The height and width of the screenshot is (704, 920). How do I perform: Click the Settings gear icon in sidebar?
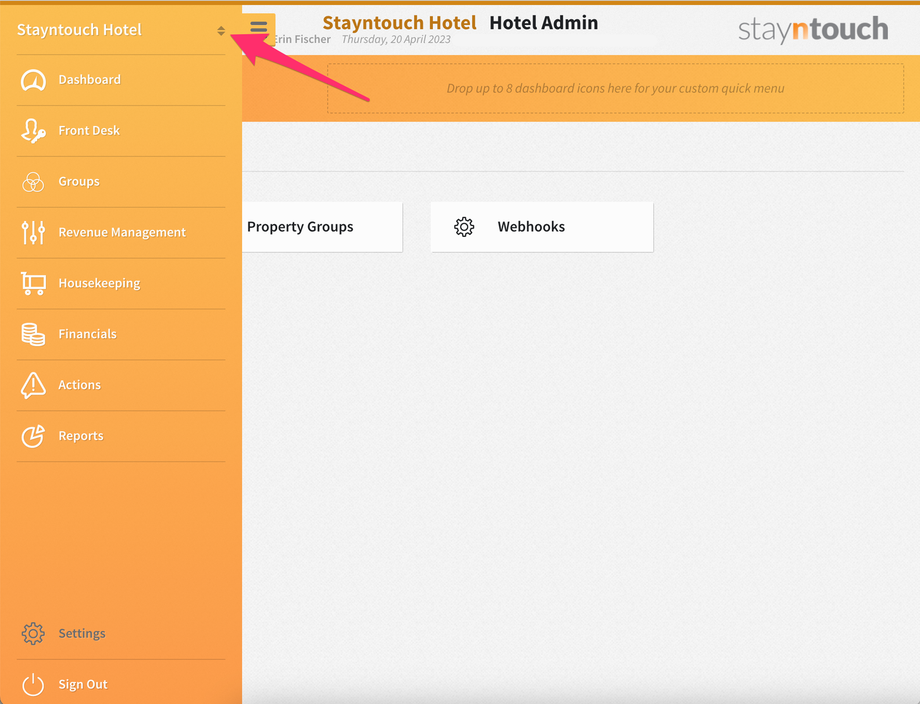click(33, 634)
